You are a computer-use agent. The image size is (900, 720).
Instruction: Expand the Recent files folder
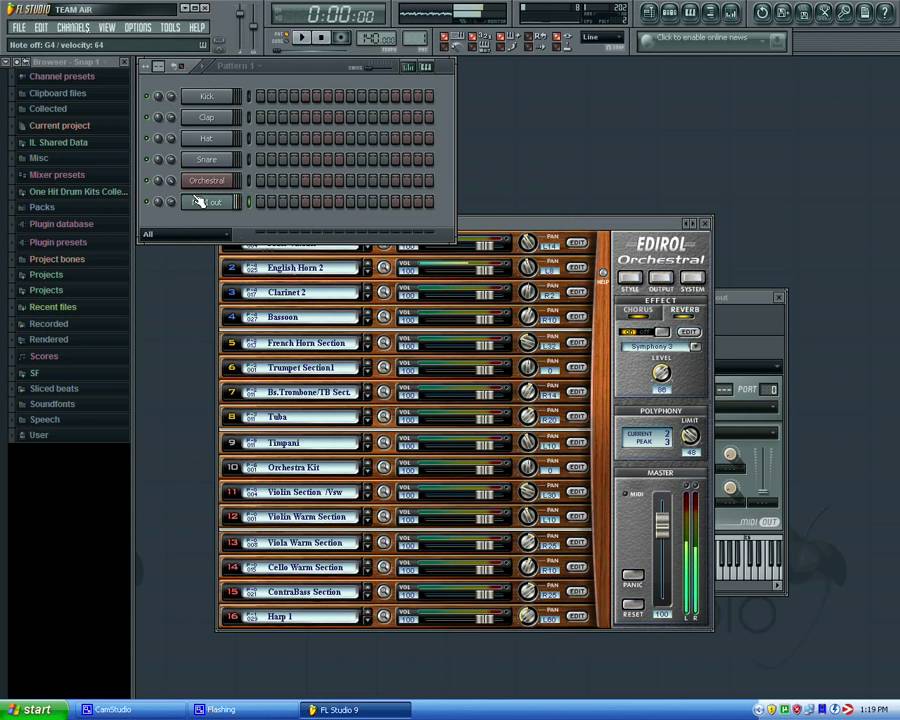point(53,307)
